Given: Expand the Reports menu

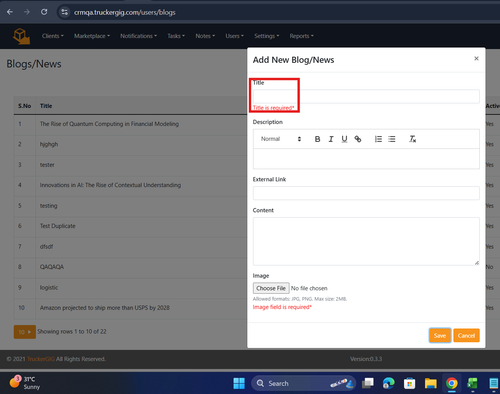Looking at the screenshot, I should tap(301, 36).
